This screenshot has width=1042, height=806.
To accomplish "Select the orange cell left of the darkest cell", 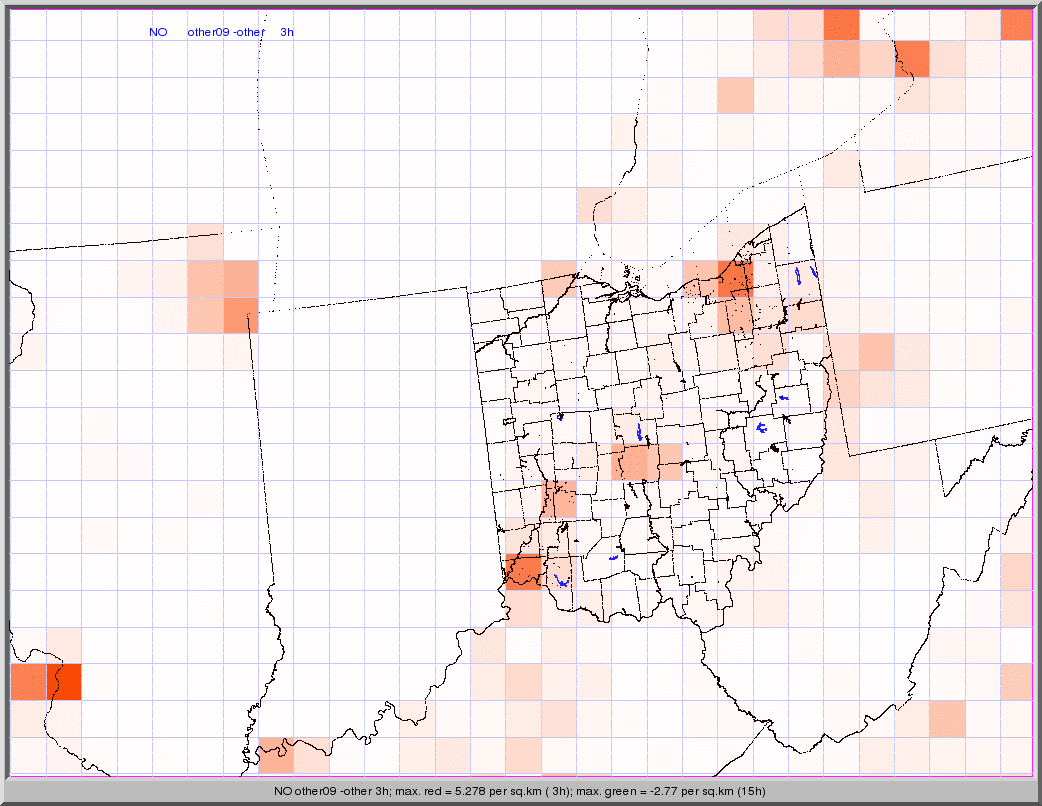I will point(28,682).
